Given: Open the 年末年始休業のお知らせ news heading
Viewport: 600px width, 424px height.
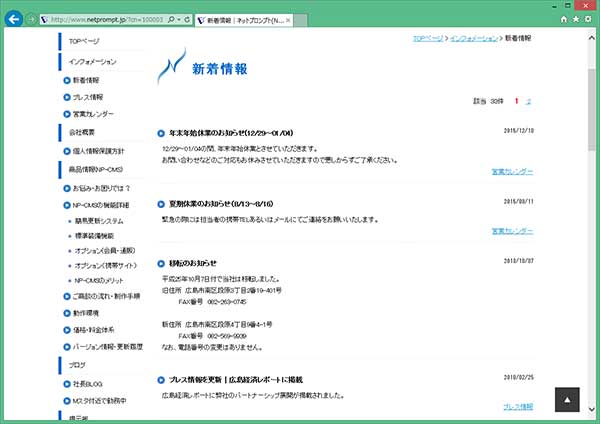Looking at the screenshot, I should coord(231,133).
